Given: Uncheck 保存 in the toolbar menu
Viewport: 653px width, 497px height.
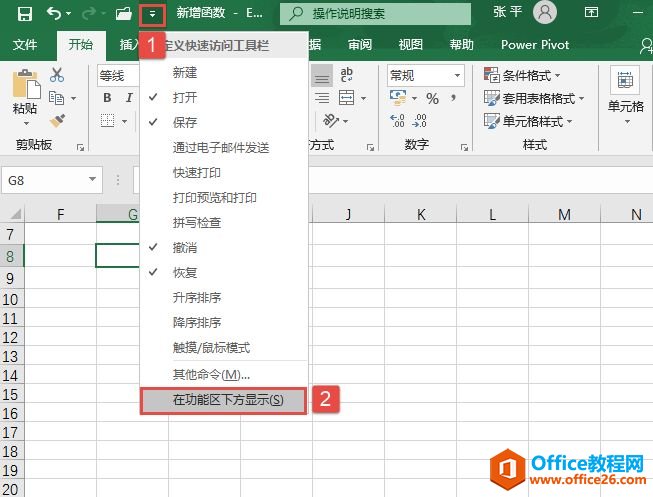Looking at the screenshot, I should tap(224, 122).
